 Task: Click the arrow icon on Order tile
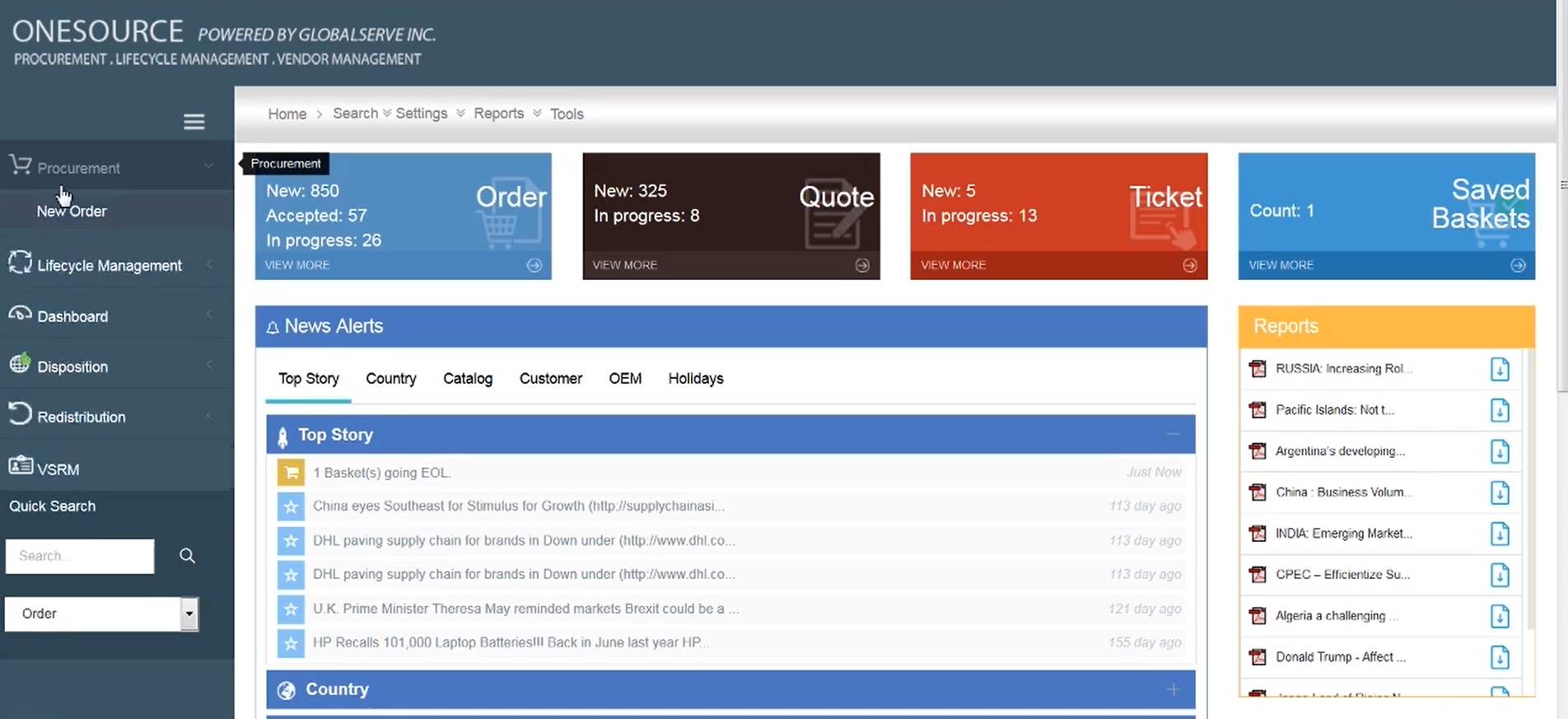click(x=534, y=265)
